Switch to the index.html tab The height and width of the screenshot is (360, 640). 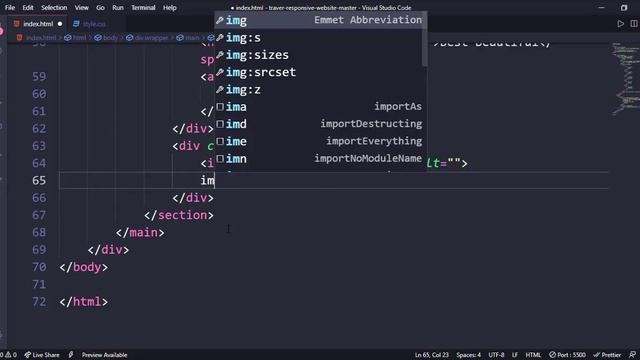(38, 24)
